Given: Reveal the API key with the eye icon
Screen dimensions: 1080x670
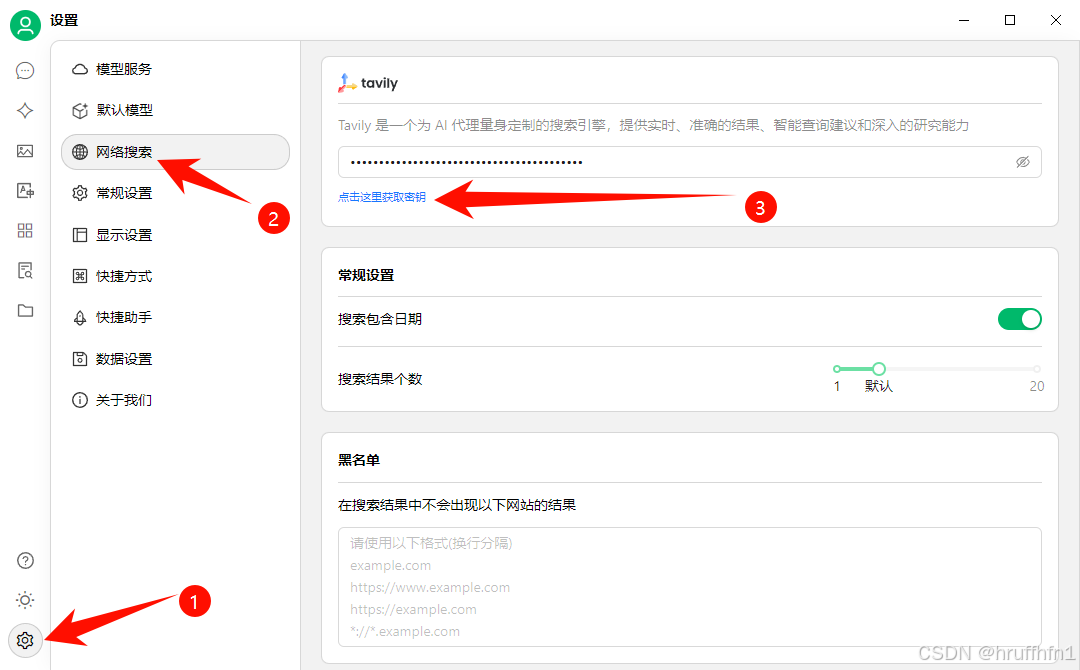Looking at the screenshot, I should coord(1023,163).
